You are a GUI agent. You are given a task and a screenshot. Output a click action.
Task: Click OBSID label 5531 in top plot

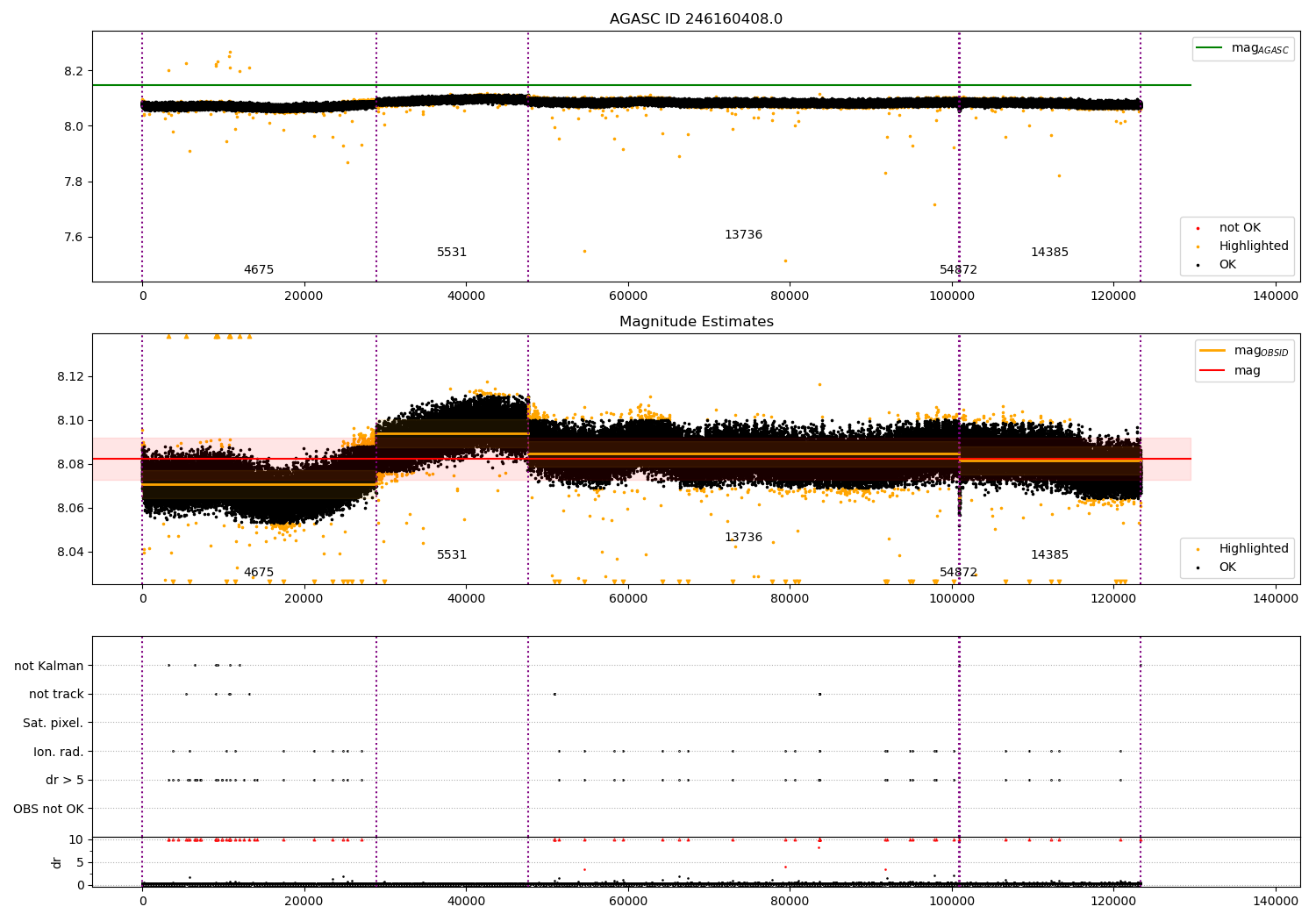(452, 253)
